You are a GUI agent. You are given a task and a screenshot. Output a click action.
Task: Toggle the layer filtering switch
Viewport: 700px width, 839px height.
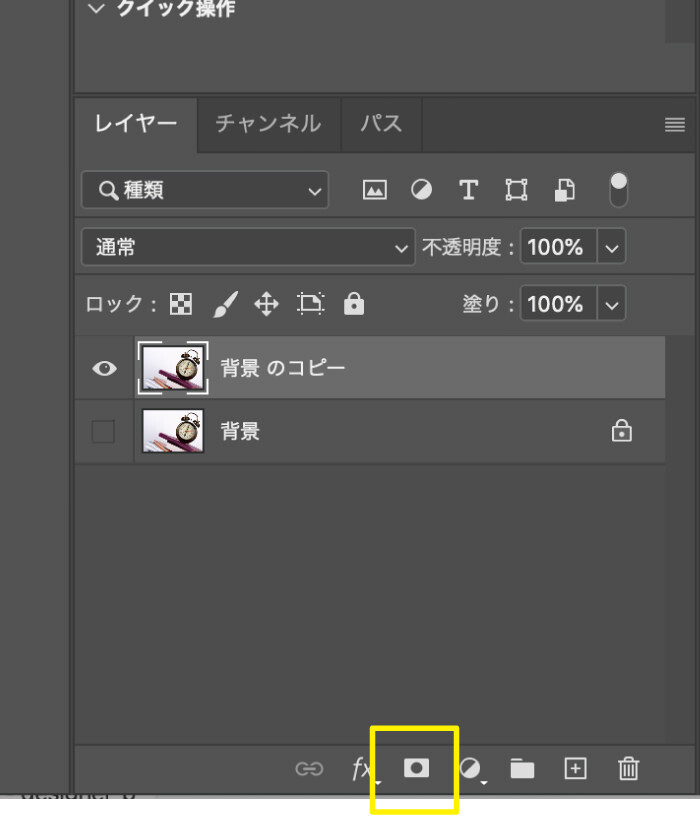(x=619, y=189)
